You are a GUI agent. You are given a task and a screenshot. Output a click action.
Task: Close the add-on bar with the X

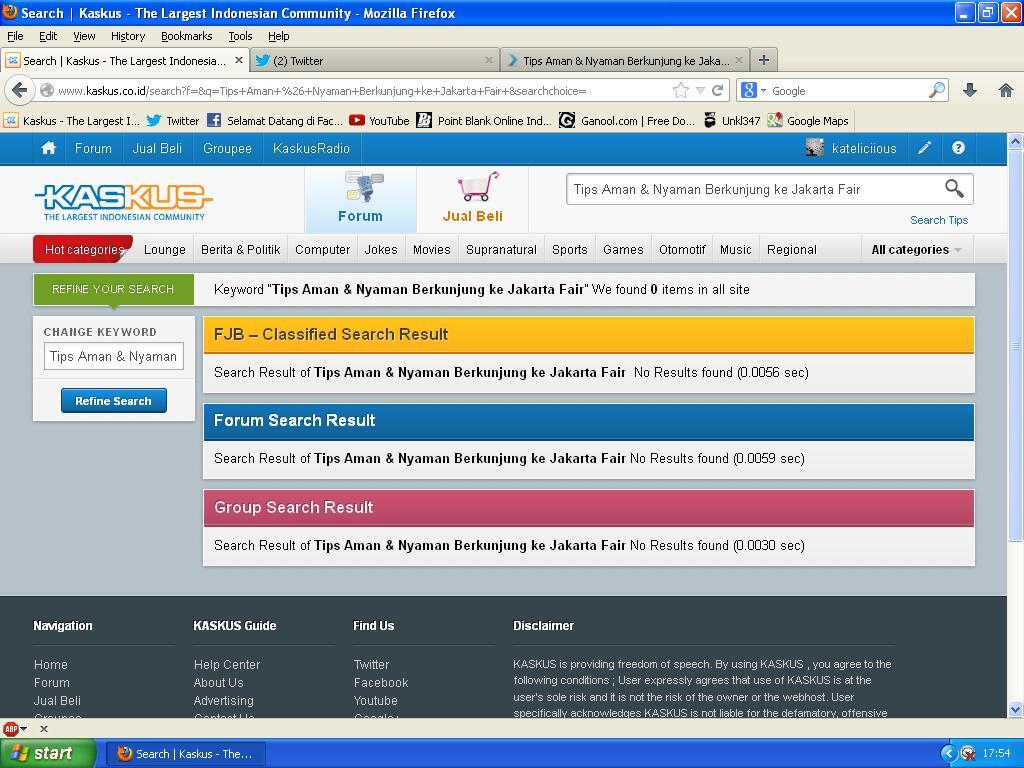[44, 729]
